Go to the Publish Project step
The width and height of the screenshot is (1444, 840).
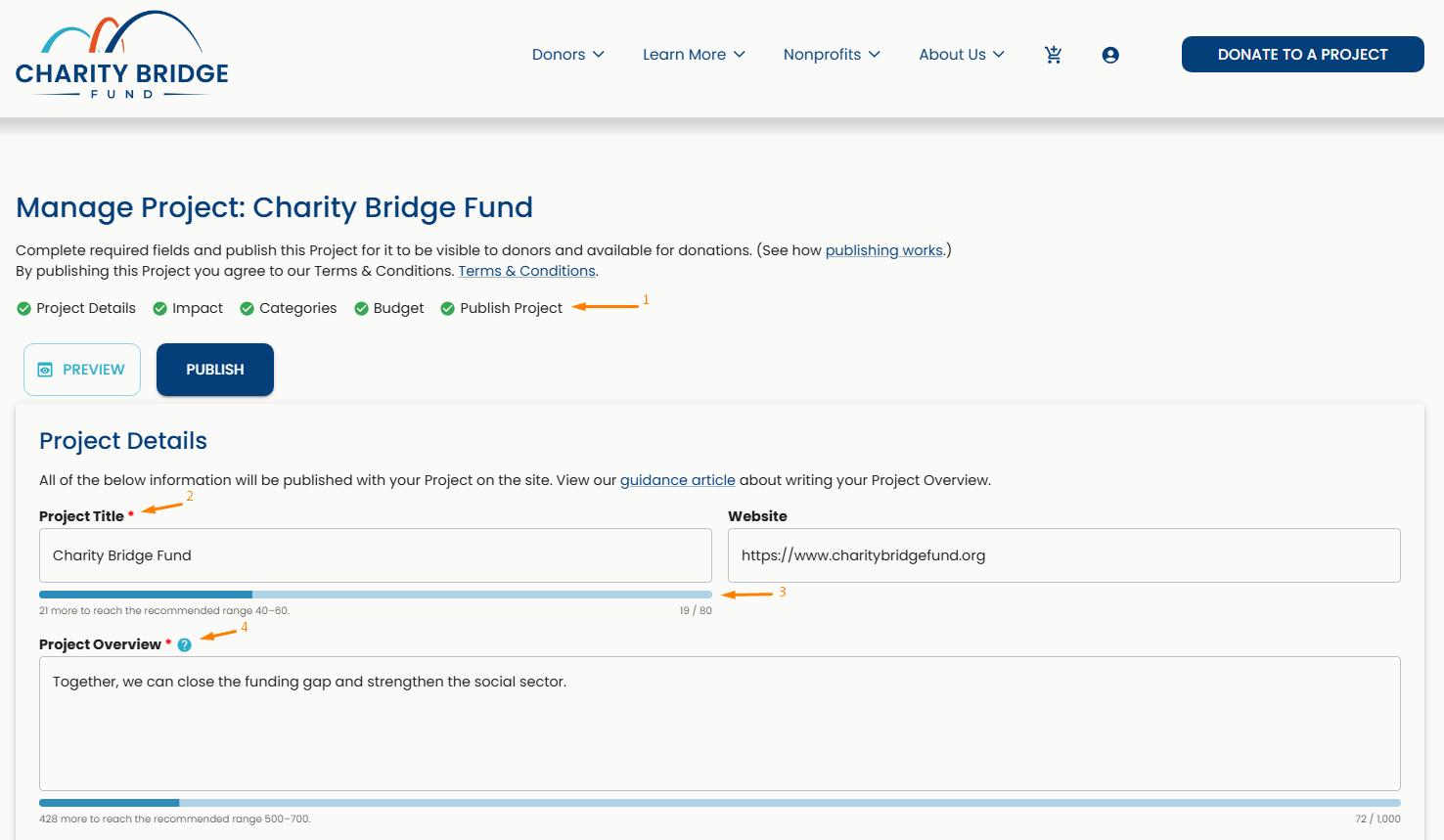512,308
